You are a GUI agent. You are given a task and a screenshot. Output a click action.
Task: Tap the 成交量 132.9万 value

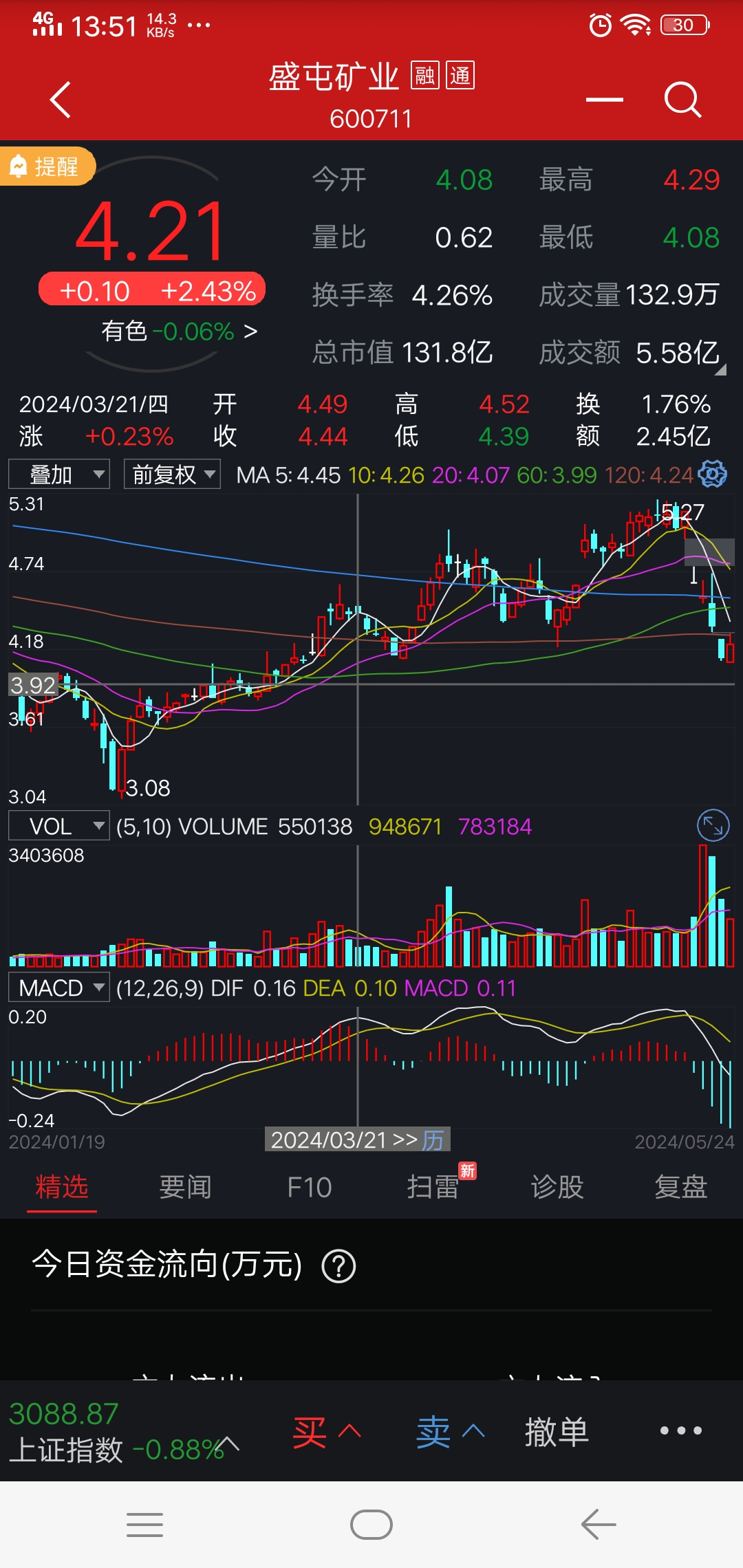tap(673, 295)
